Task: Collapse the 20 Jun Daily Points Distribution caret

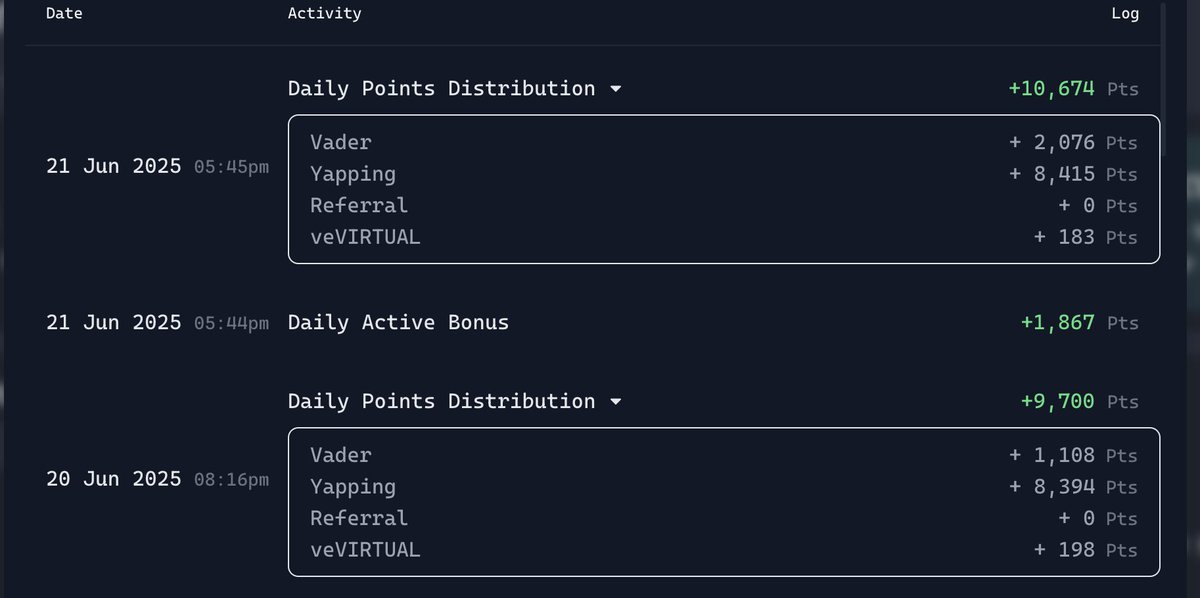Action: pyautogui.click(x=615, y=402)
